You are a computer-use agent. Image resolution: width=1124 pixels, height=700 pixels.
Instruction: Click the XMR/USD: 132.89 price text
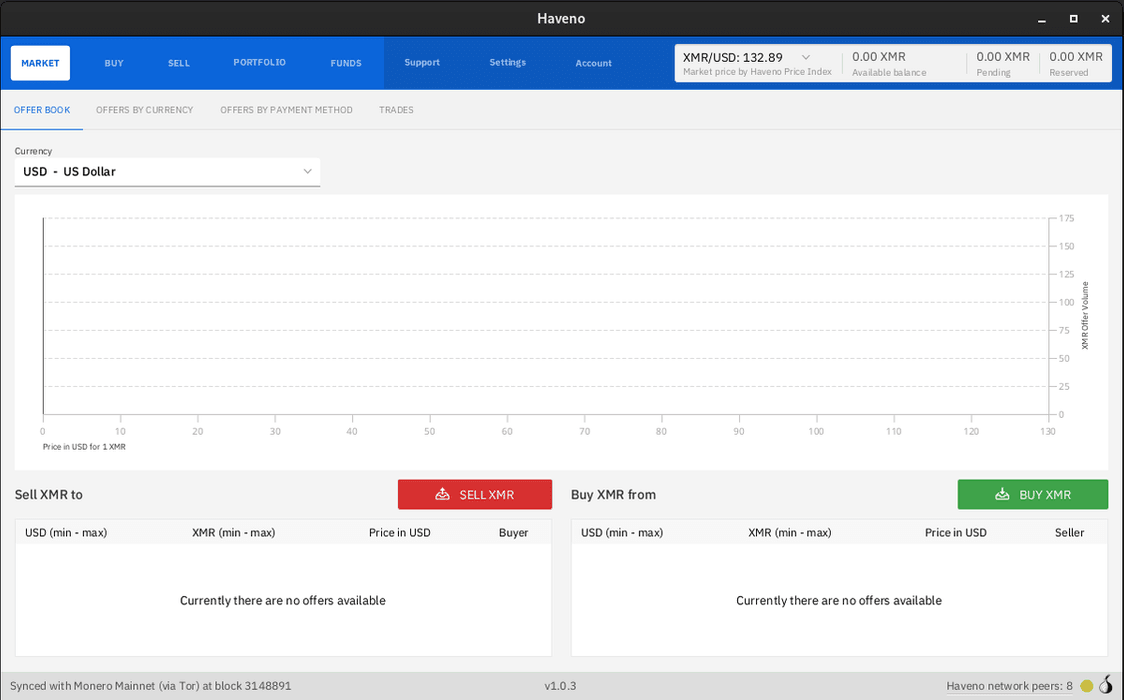[733, 57]
